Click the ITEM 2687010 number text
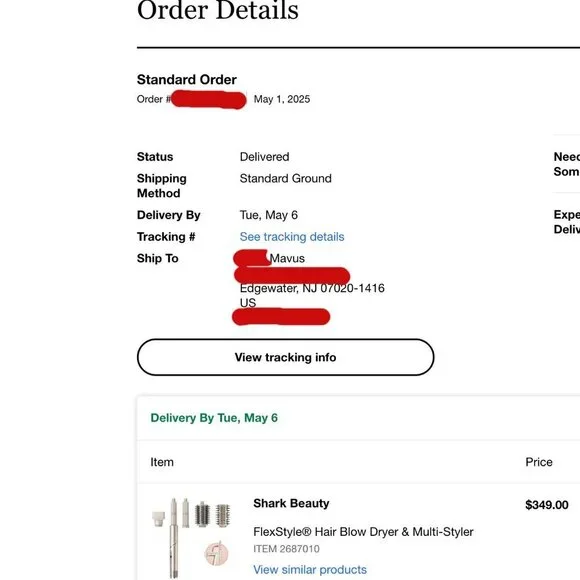580x580 pixels. tap(286, 549)
